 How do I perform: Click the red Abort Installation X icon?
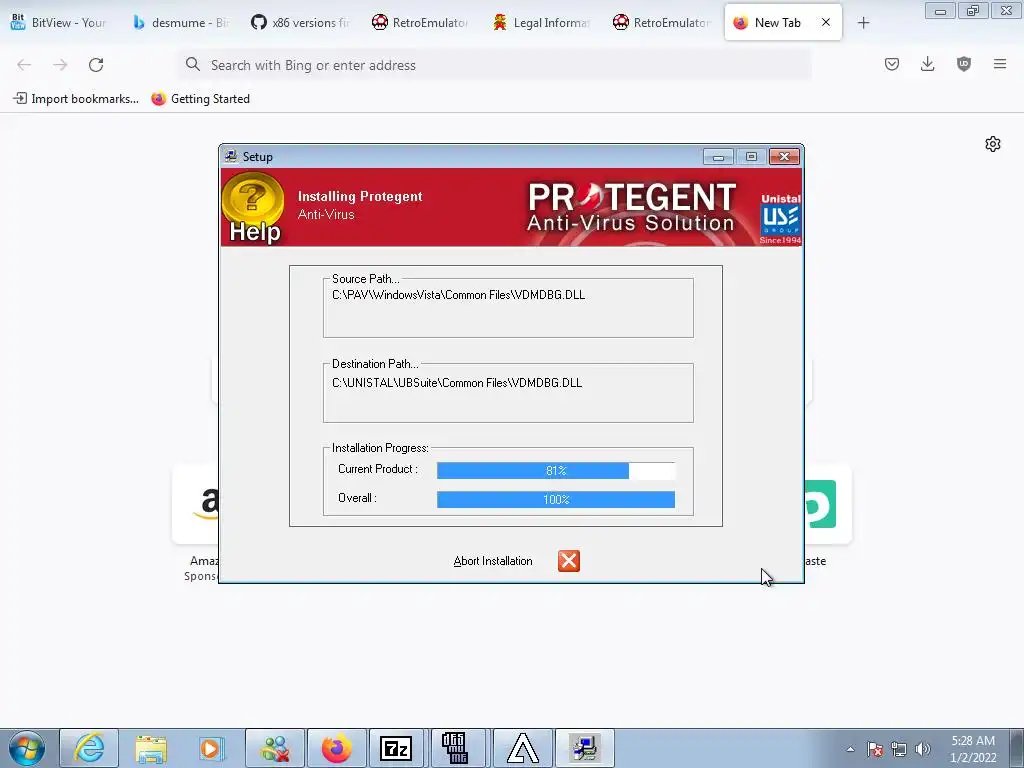pos(569,560)
